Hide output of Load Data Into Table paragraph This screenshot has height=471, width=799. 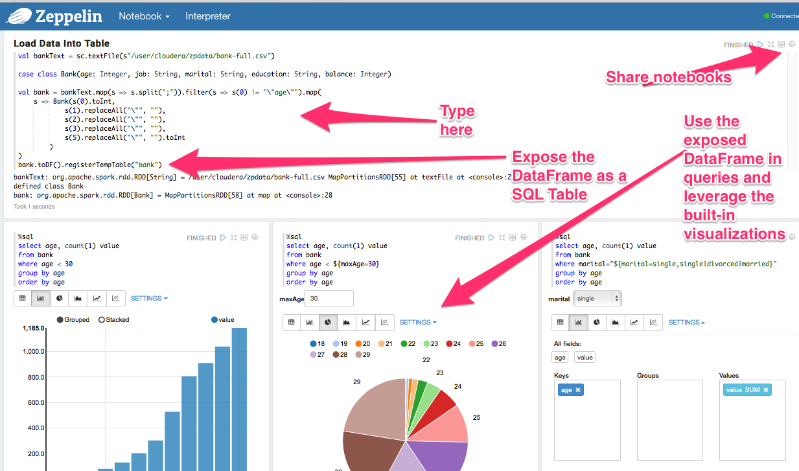(x=781, y=44)
